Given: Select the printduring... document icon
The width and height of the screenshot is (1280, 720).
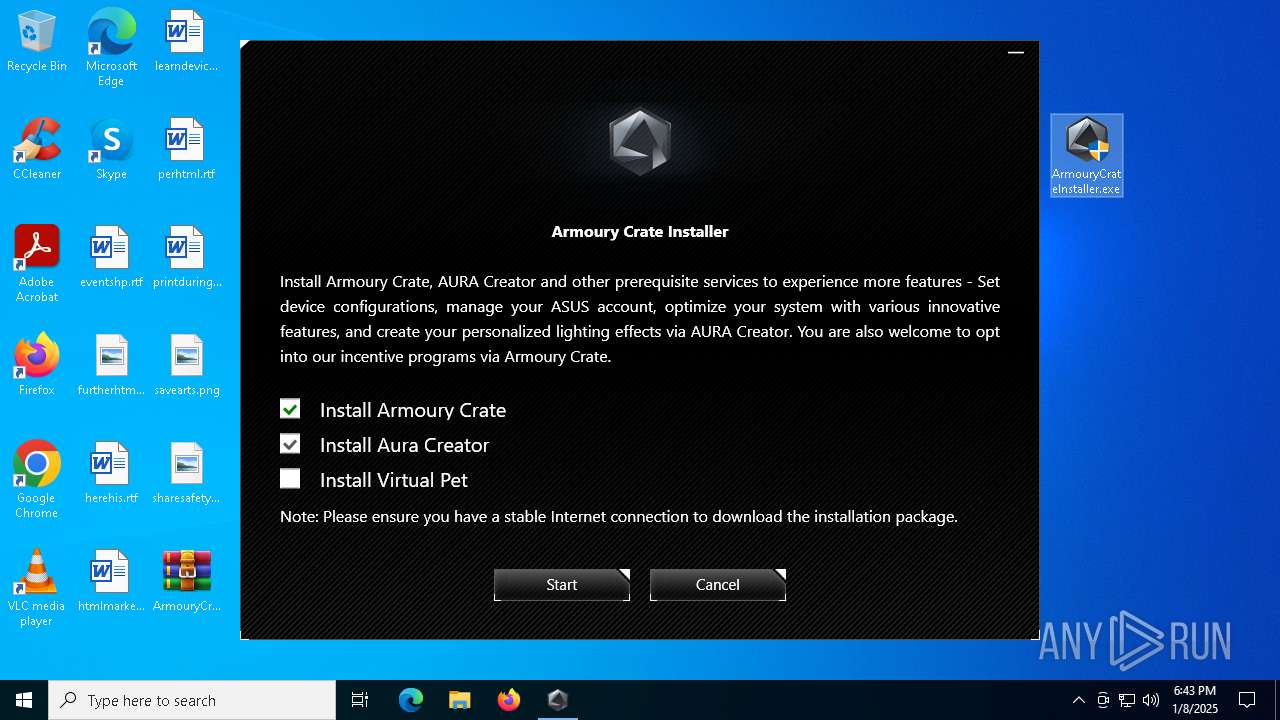Looking at the screenshot, I should tap(186, 258).
